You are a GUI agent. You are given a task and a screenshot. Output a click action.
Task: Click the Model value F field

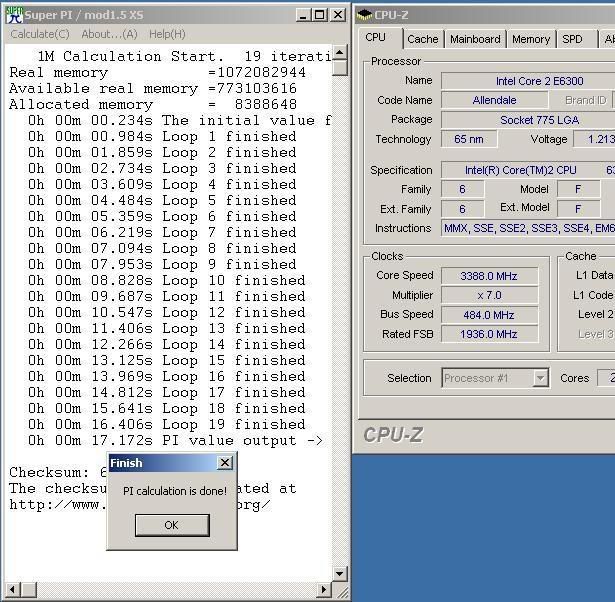click(x=578, y=189)
